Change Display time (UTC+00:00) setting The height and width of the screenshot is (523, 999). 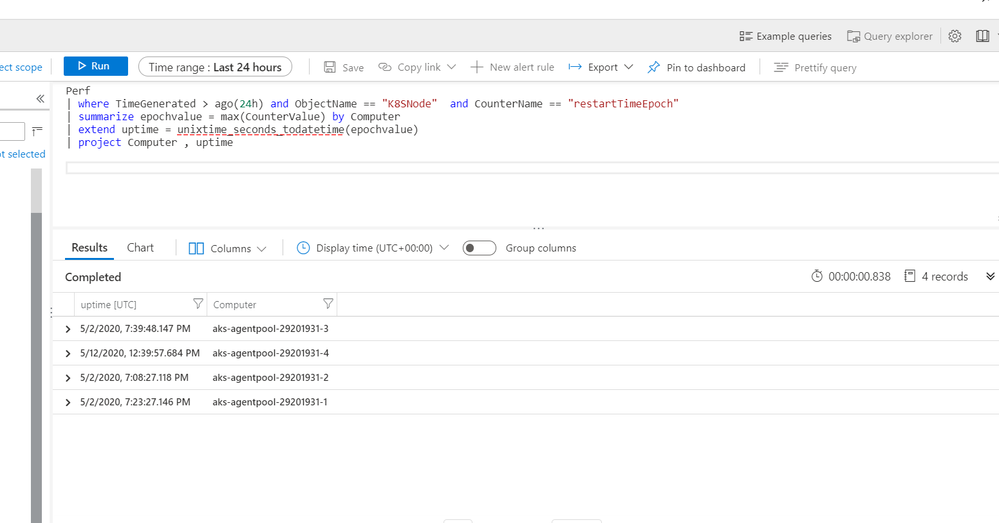click(x=373, y=248)
